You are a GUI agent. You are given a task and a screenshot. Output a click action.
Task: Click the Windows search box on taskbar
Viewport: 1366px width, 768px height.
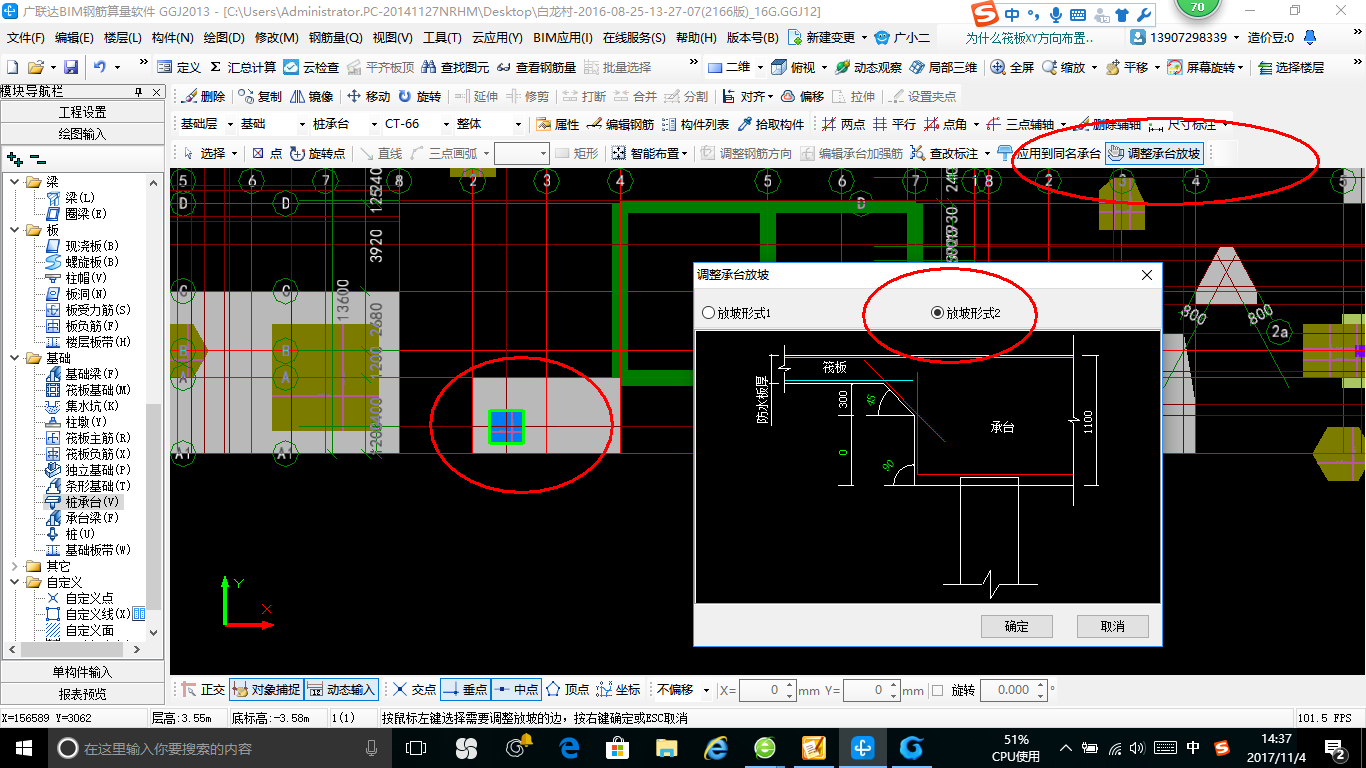coord(222,748)
